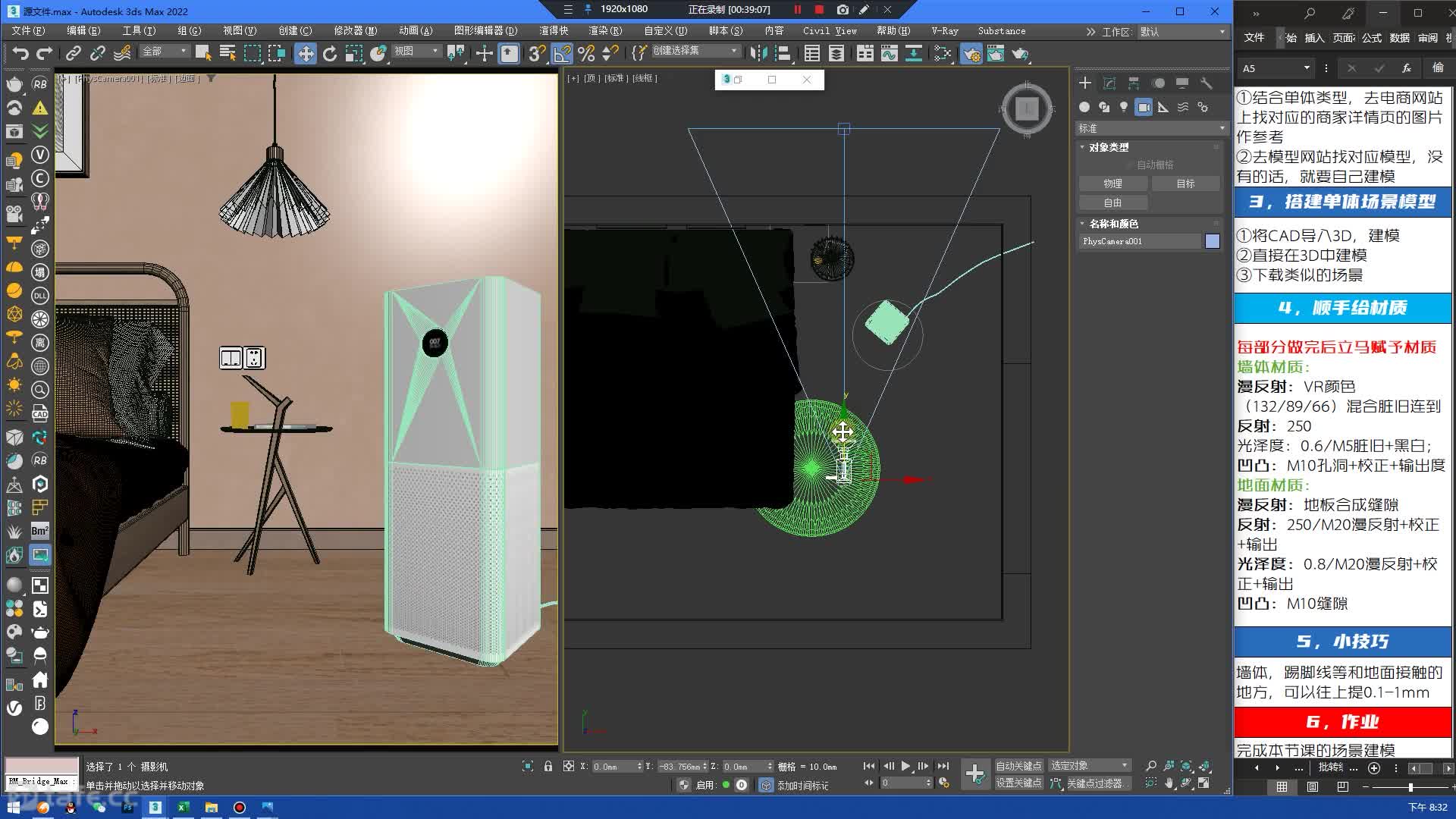This screenshot has width=1456, height=819.
Task: Click the 物理 camera button
Action: click(x=1112, y=184)
